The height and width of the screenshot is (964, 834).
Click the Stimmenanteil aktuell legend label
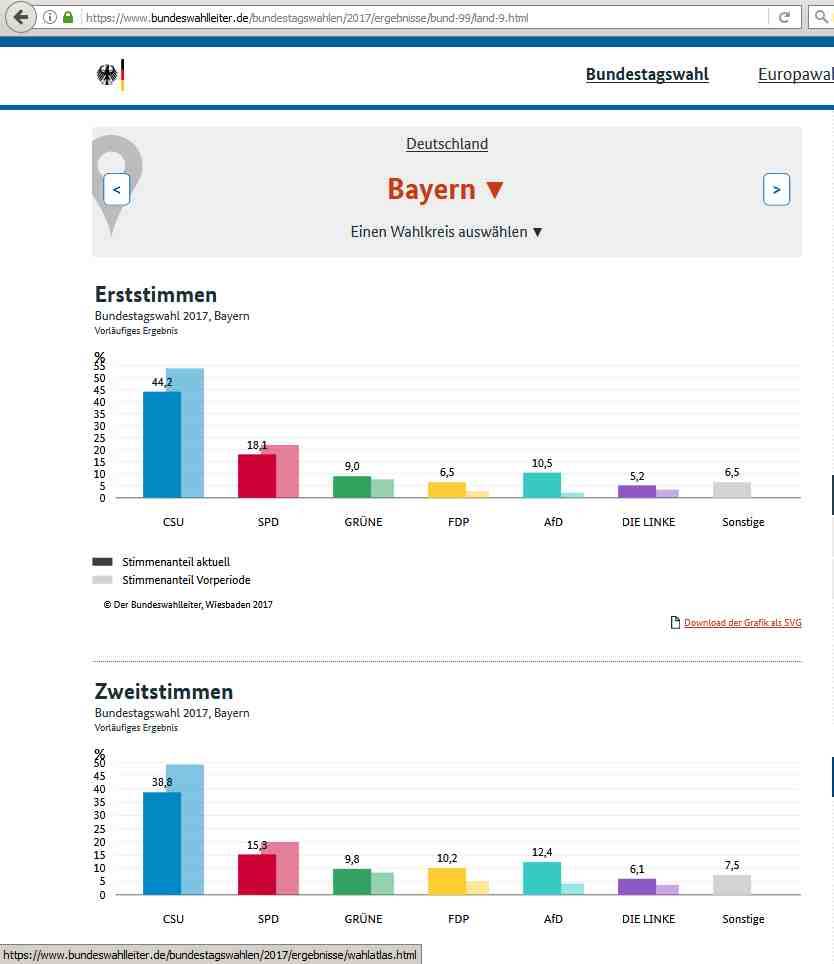[176, 562]
